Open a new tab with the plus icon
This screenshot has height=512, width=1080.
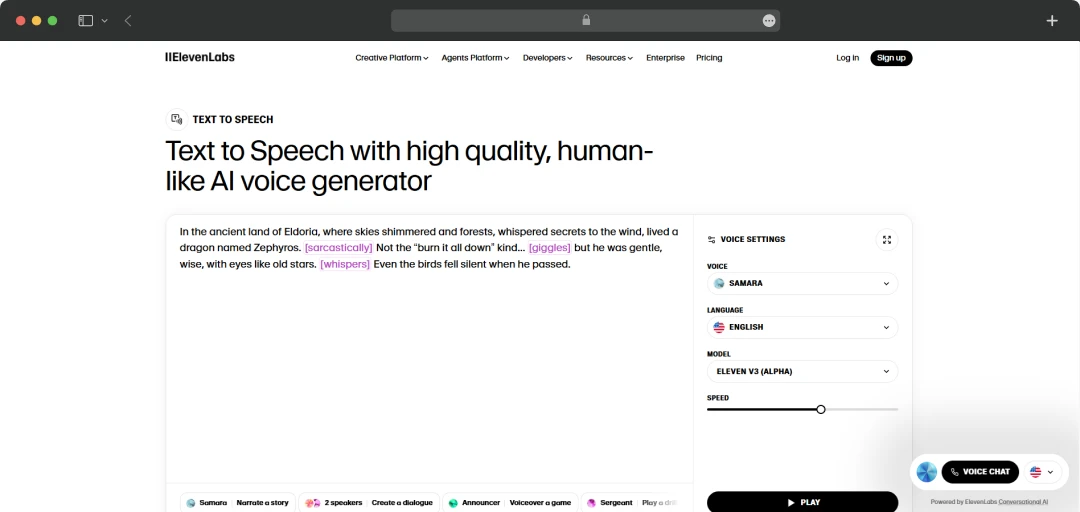pos(1052,21)
